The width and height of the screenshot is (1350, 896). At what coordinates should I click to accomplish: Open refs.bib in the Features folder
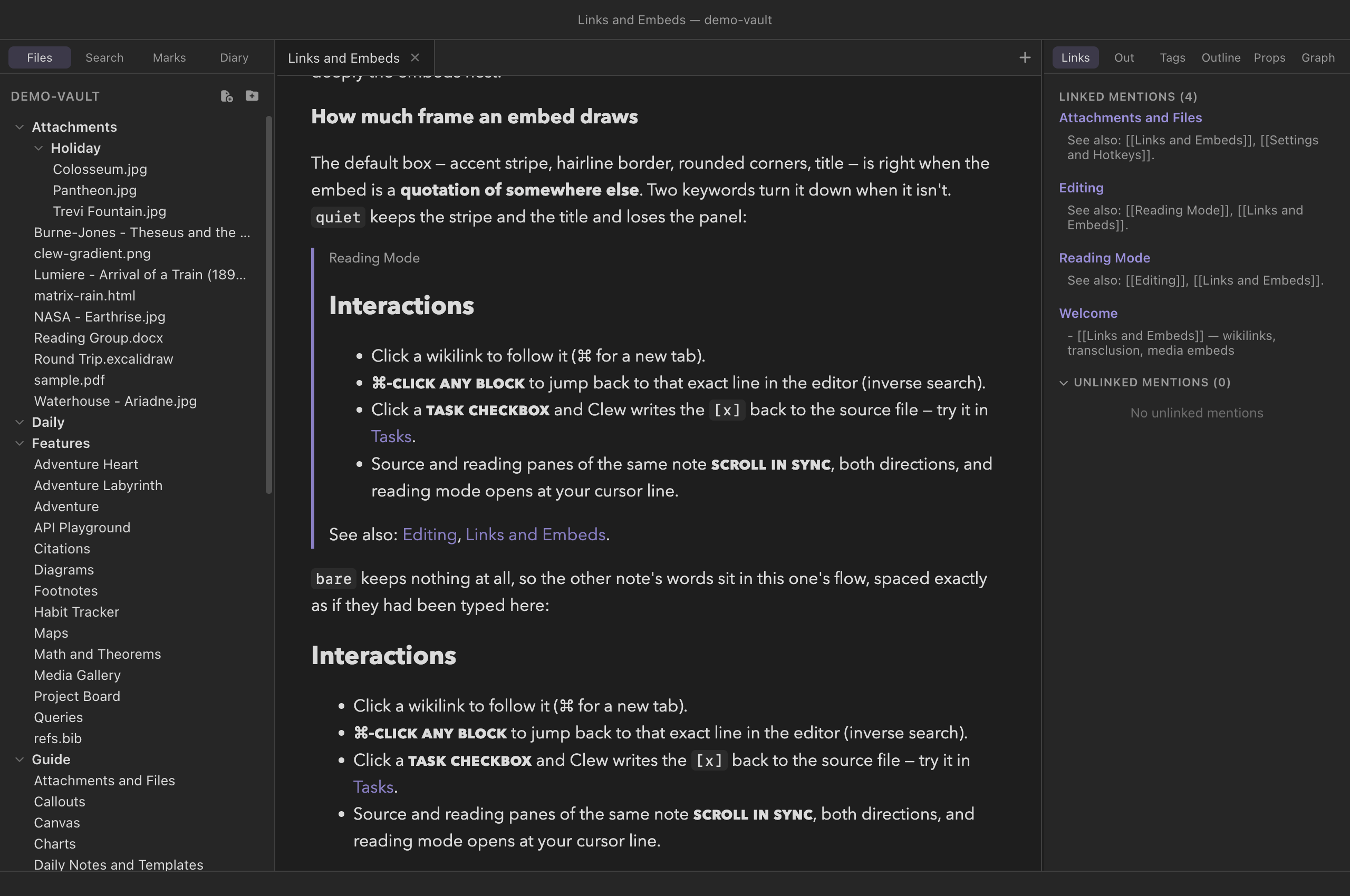[x=58, y=739]
